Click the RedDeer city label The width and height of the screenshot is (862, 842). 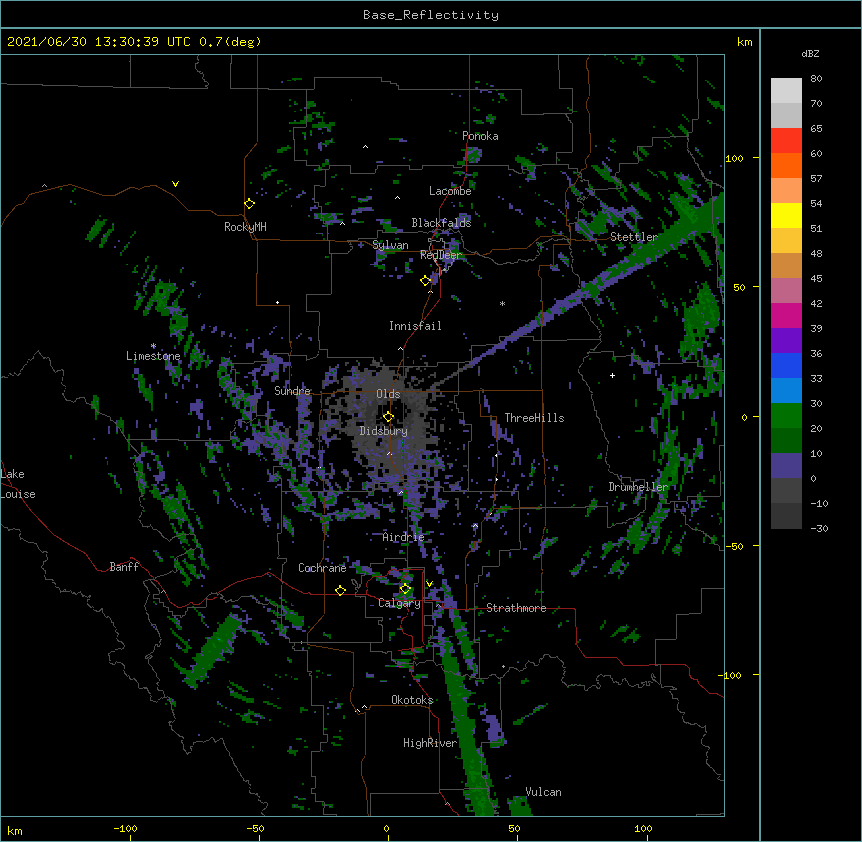[440, 256]
